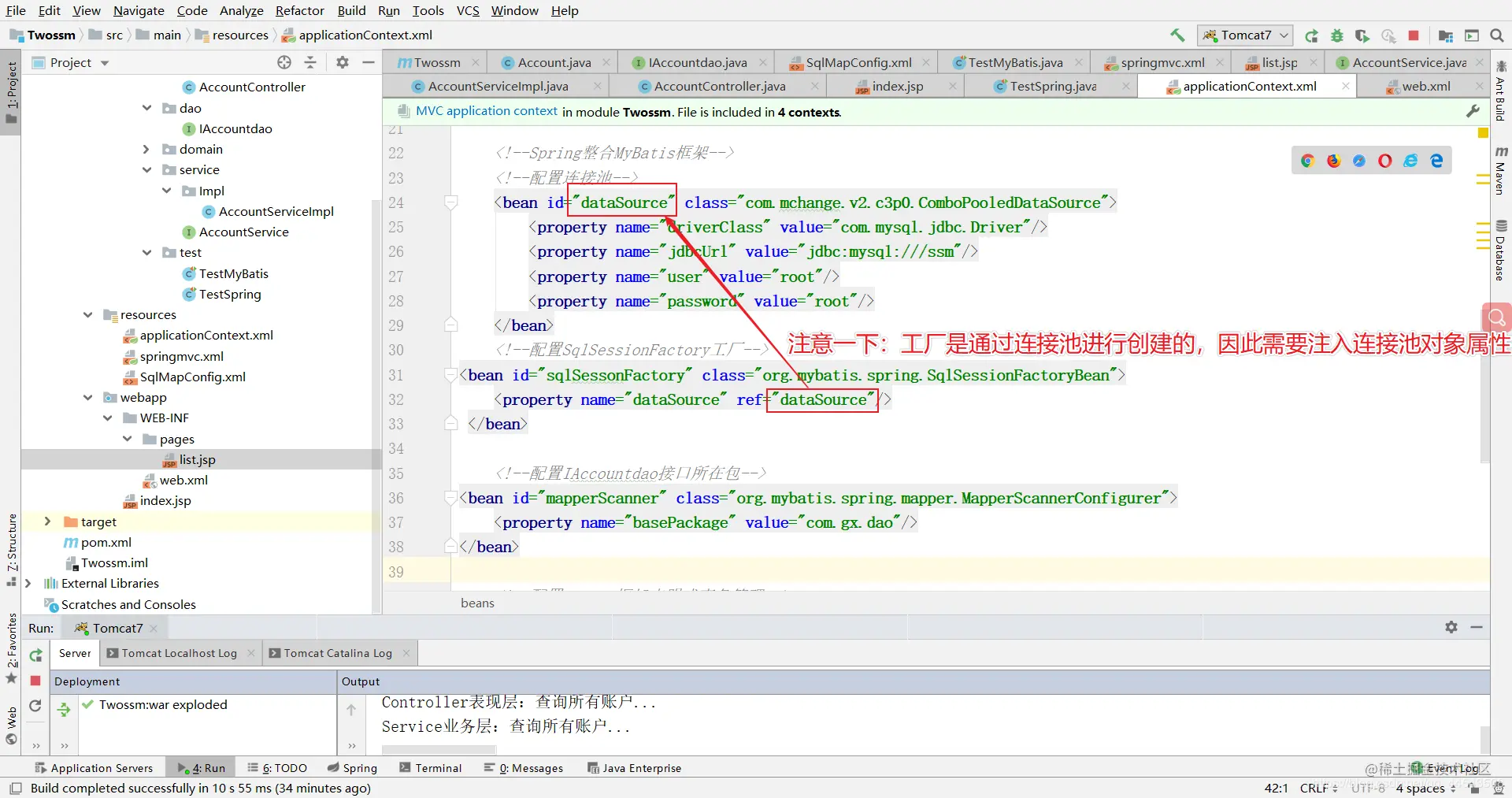
Task: Minimize the Run tool window
Action: pyautogui.click(x=1477, y=627)
